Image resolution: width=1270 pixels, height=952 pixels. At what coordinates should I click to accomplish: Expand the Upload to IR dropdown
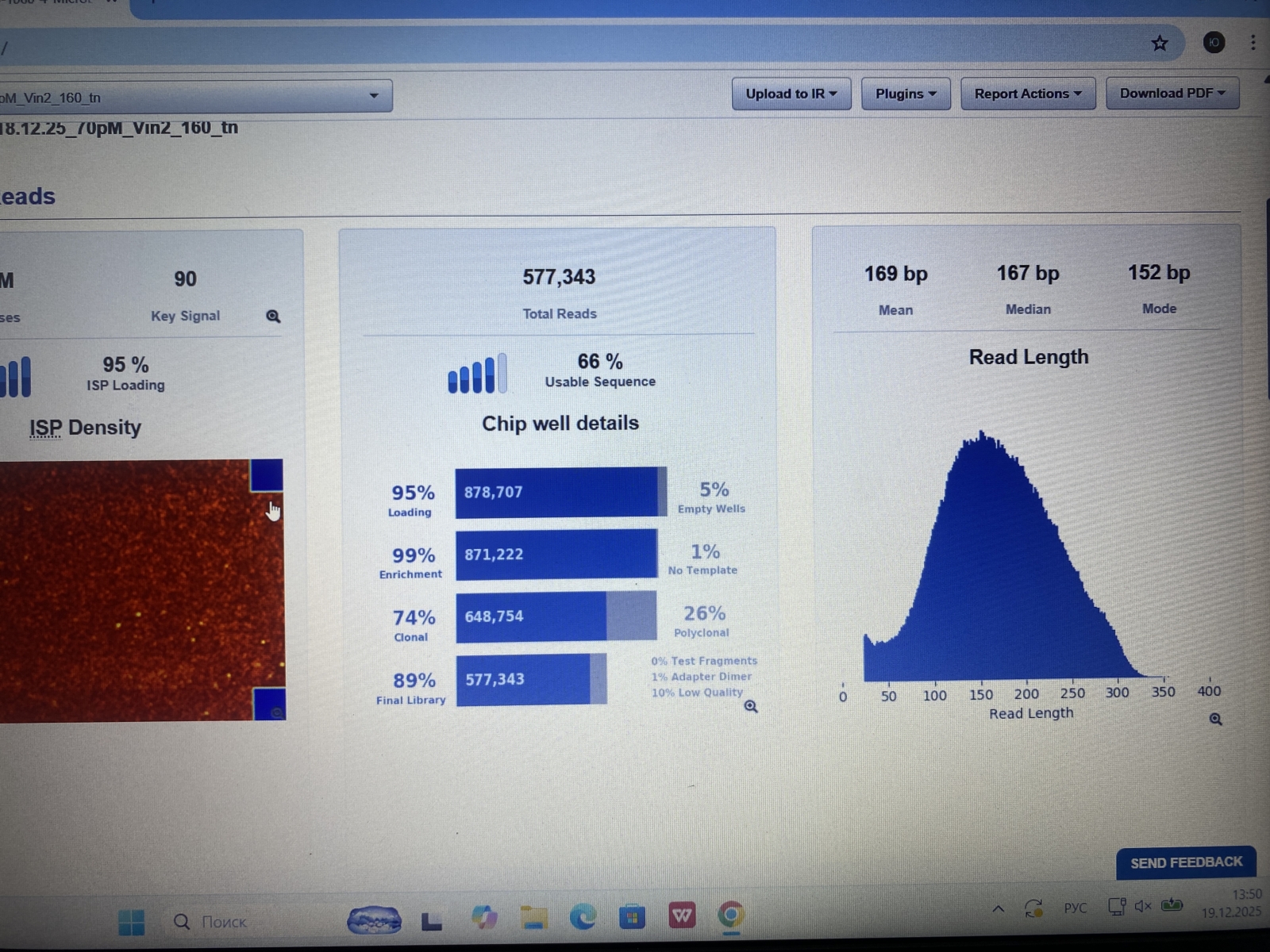click(791, 94)
